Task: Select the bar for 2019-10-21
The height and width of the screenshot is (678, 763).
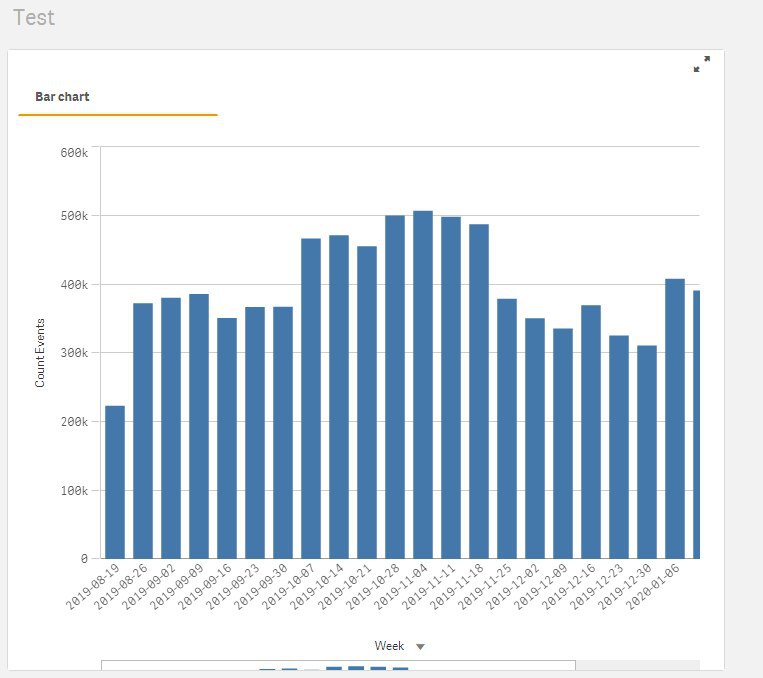Action: [367, 402]
